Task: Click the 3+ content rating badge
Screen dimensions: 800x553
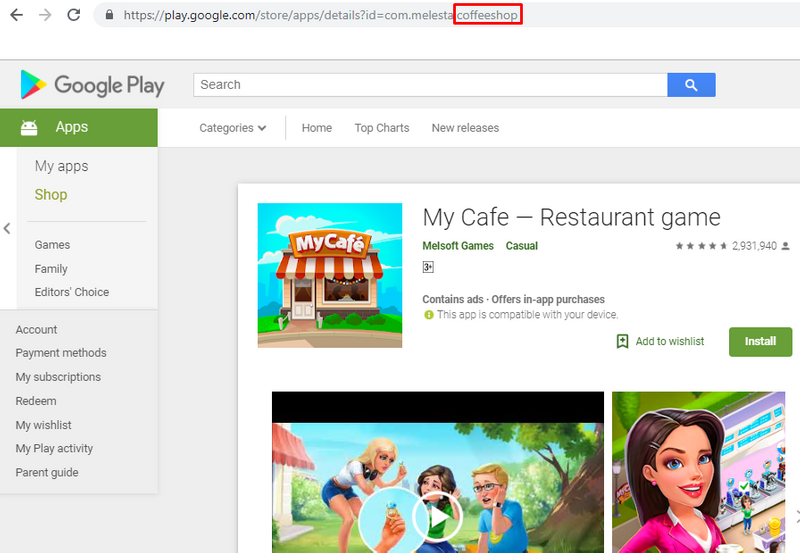Action: pos(428,267)
